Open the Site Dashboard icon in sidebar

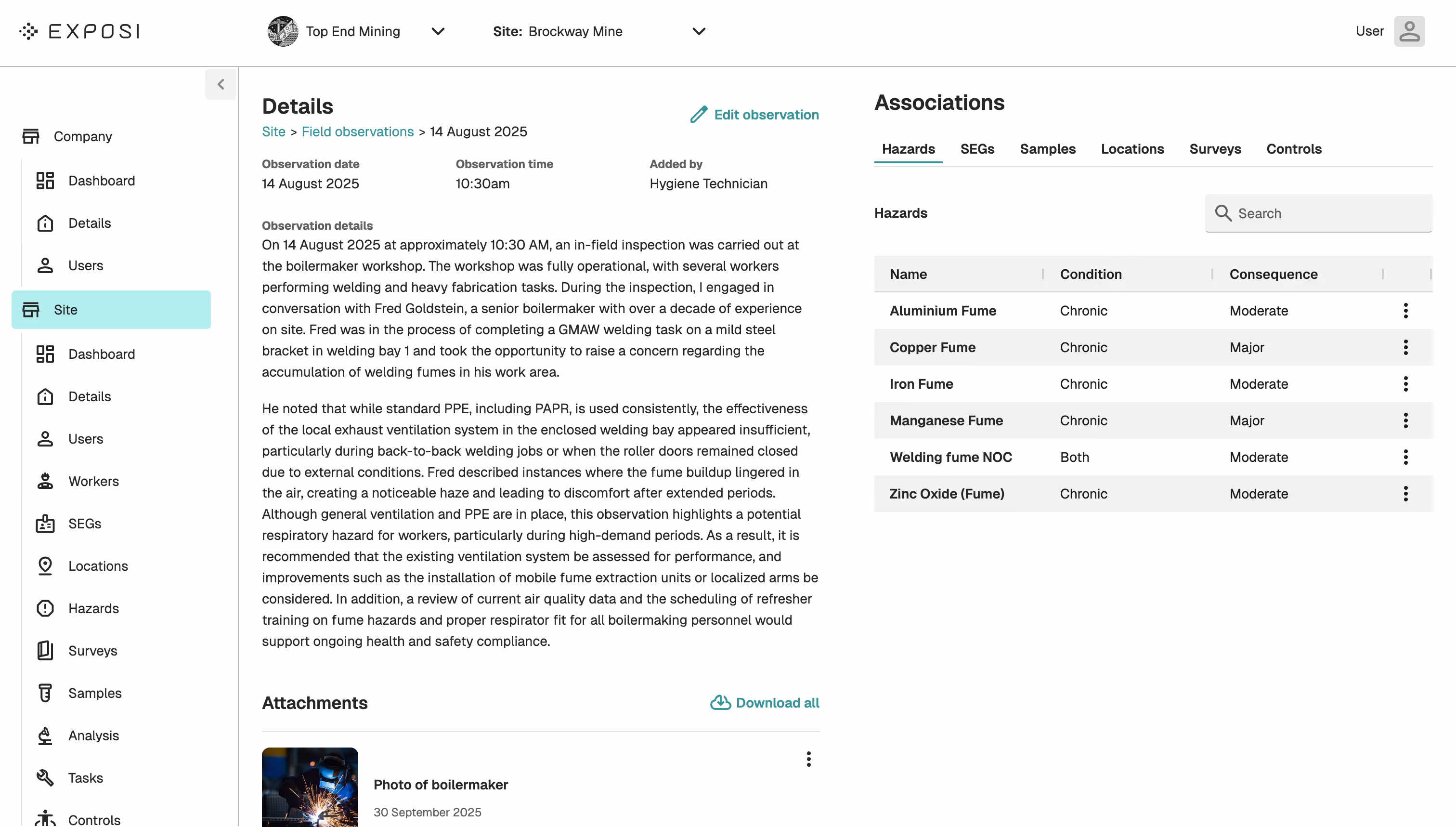point(45,354)
